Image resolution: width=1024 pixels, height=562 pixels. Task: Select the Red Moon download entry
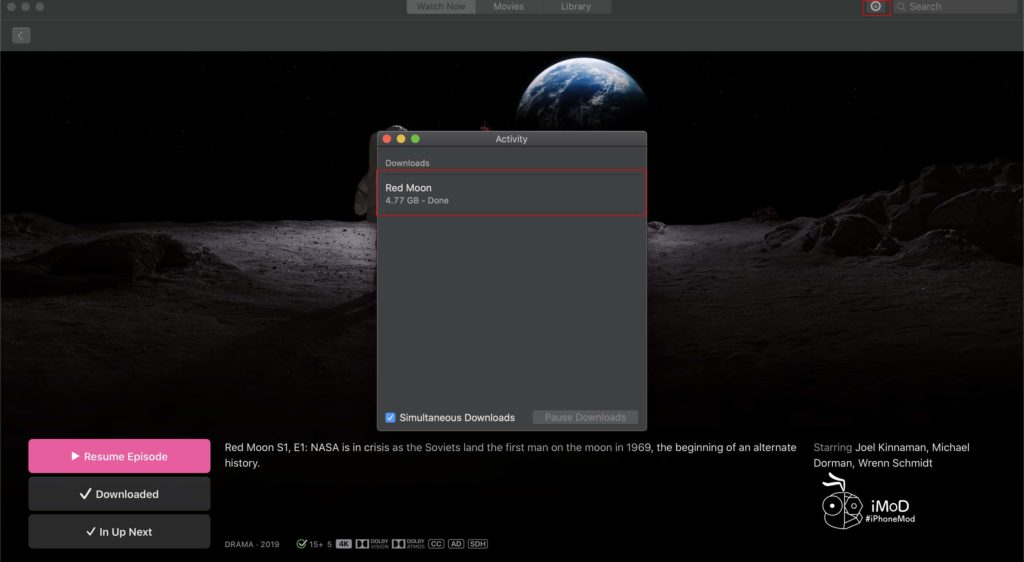[511, 193]
